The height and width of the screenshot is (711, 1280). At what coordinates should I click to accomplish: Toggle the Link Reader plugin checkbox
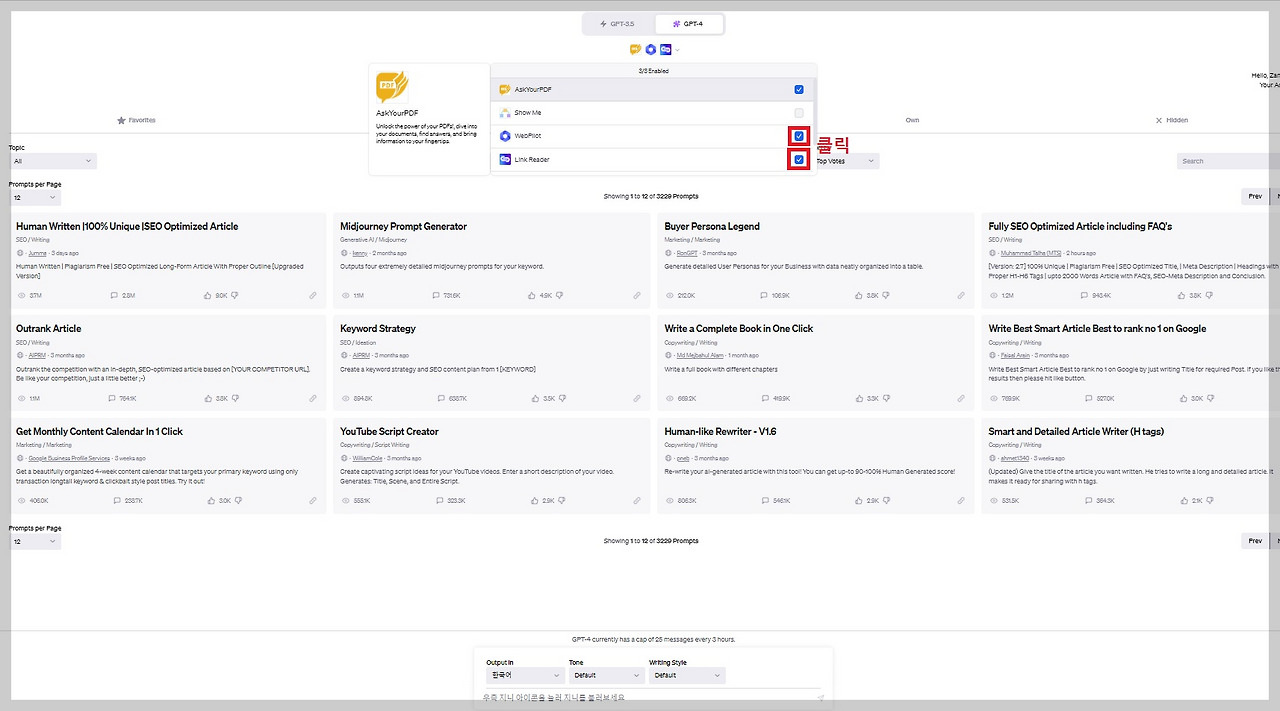[x=799, y=159]
